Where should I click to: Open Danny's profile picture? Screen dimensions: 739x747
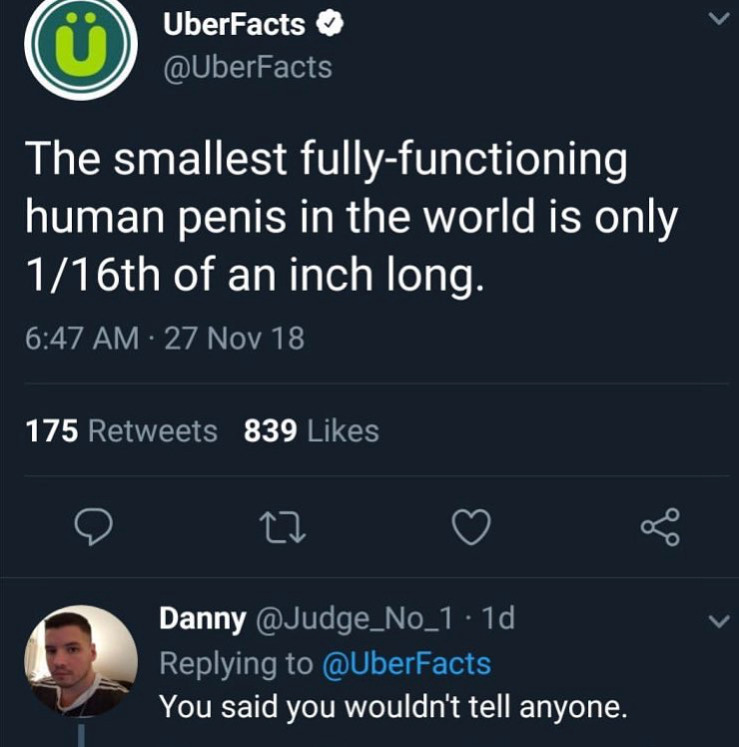point(81,661)
